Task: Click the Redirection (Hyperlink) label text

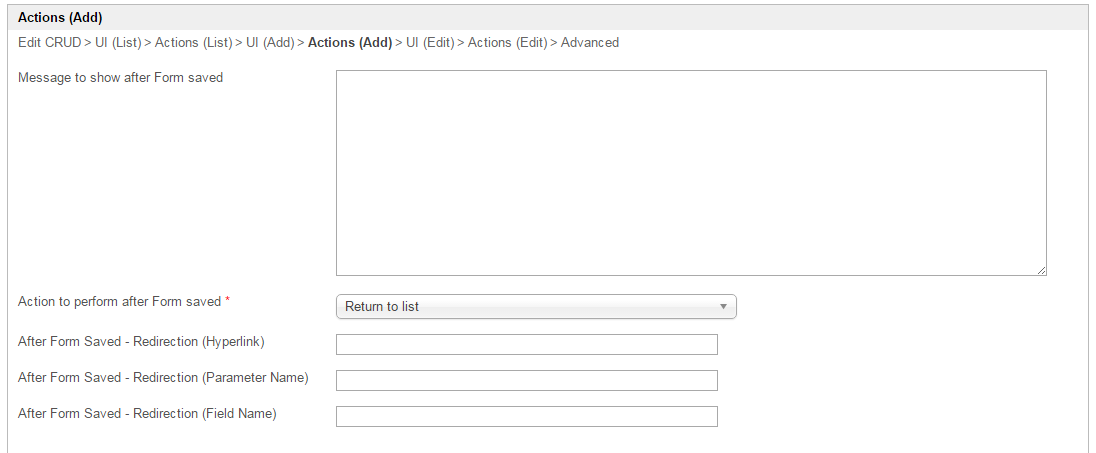Action: pyautogui.click(x=141, y=342)
